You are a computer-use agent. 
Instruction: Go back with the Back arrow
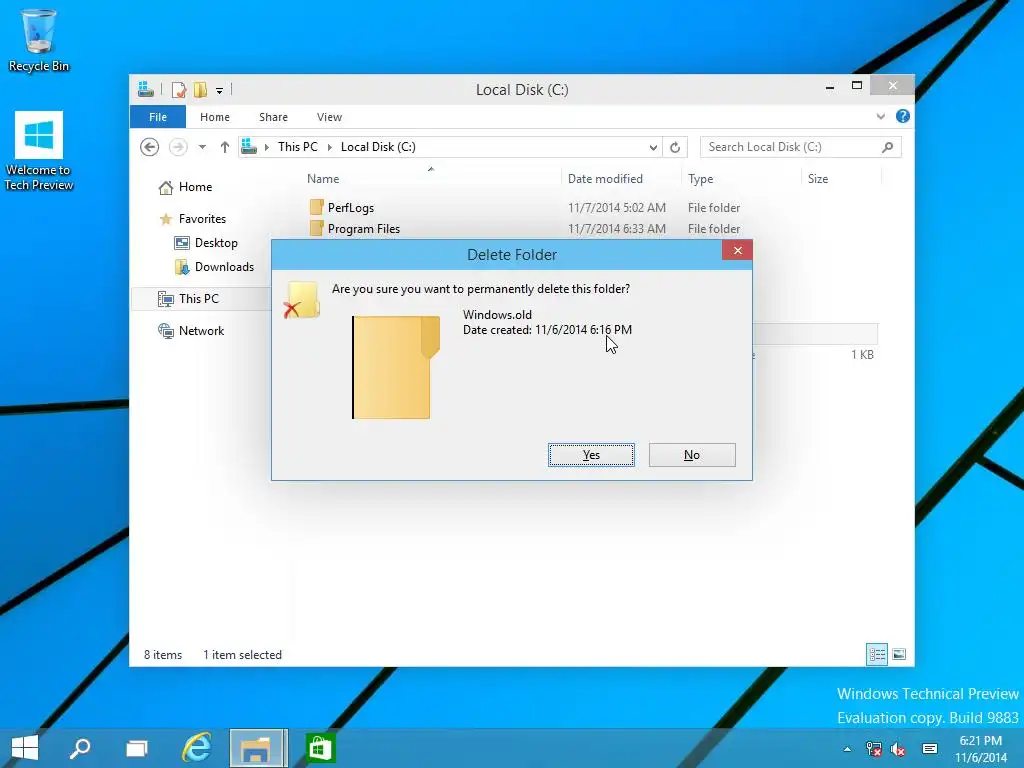tap(150, 147)
